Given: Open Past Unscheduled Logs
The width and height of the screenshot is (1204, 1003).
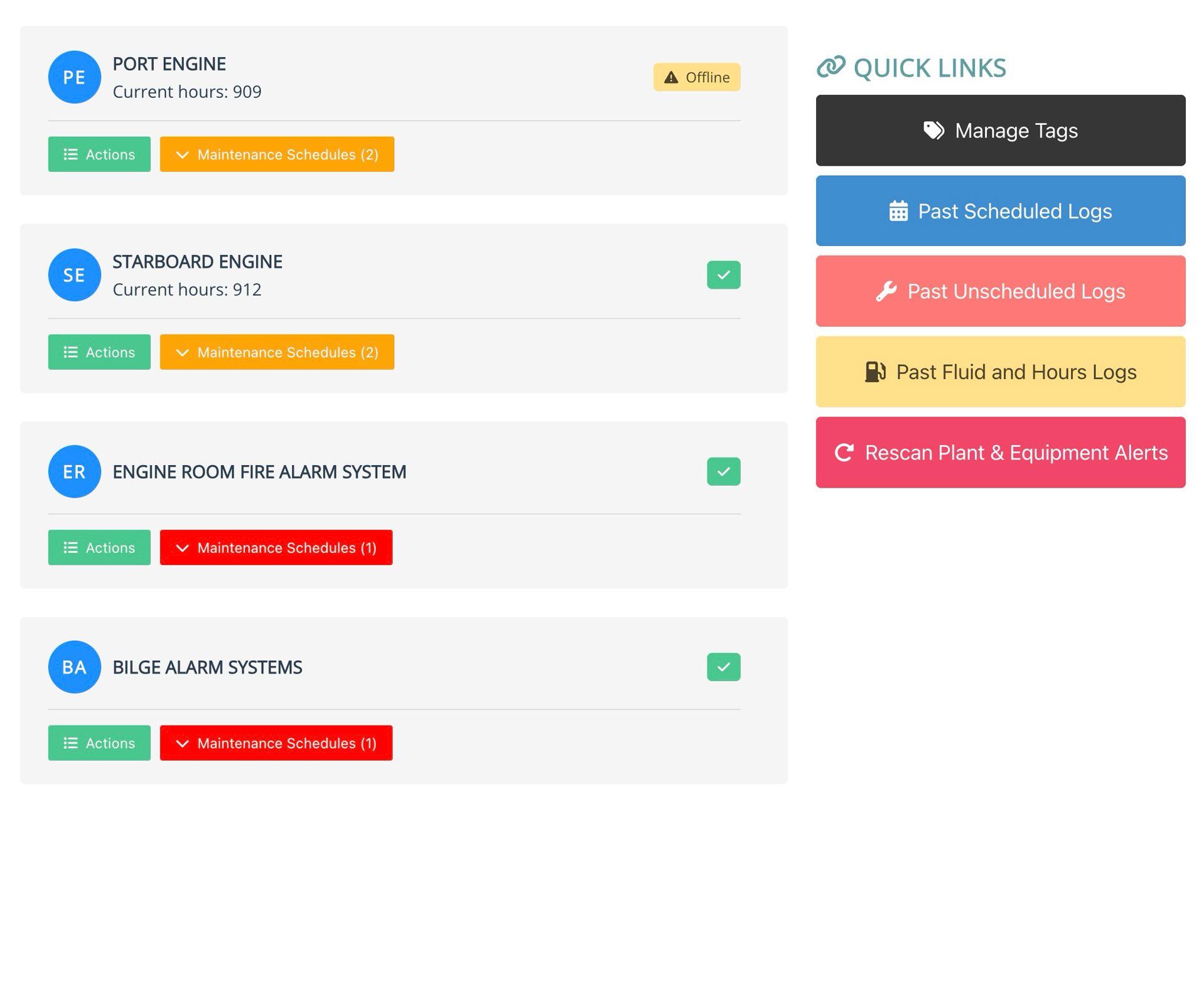Looking at the screenshot, I should (x=1001, y=291).
